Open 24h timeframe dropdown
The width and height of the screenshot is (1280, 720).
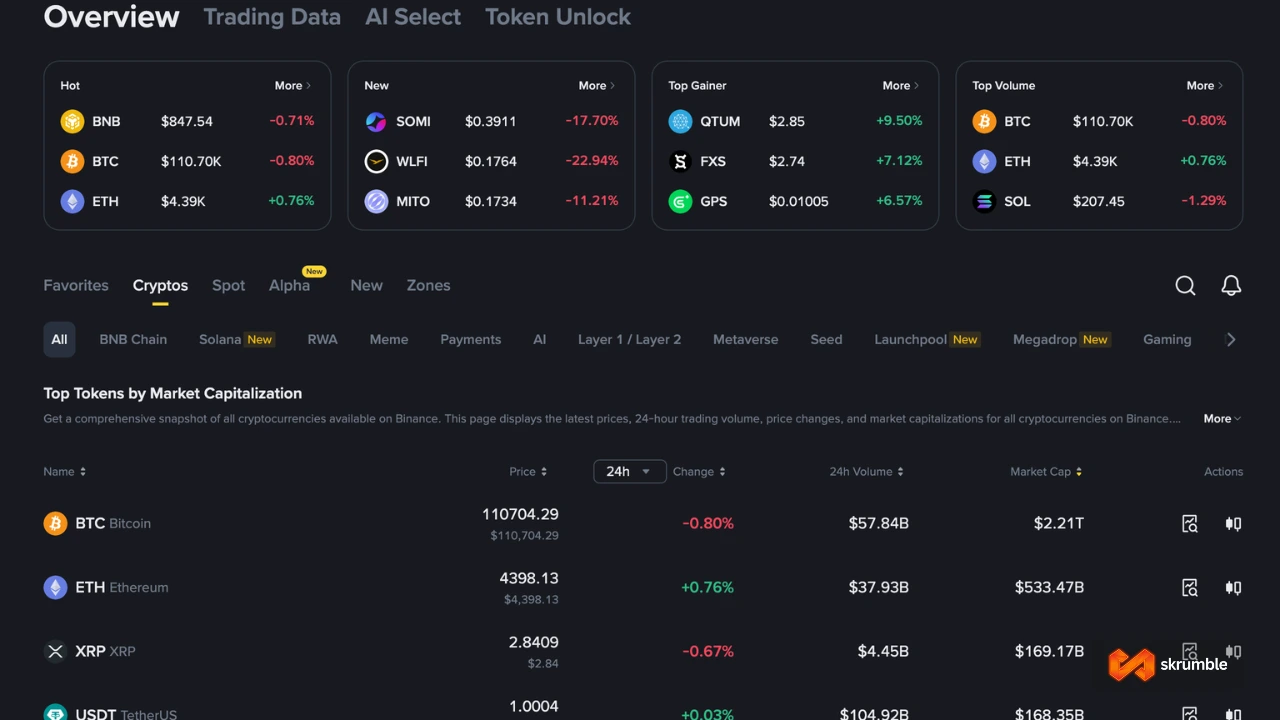pyautogui.click(x=629, y=471)
